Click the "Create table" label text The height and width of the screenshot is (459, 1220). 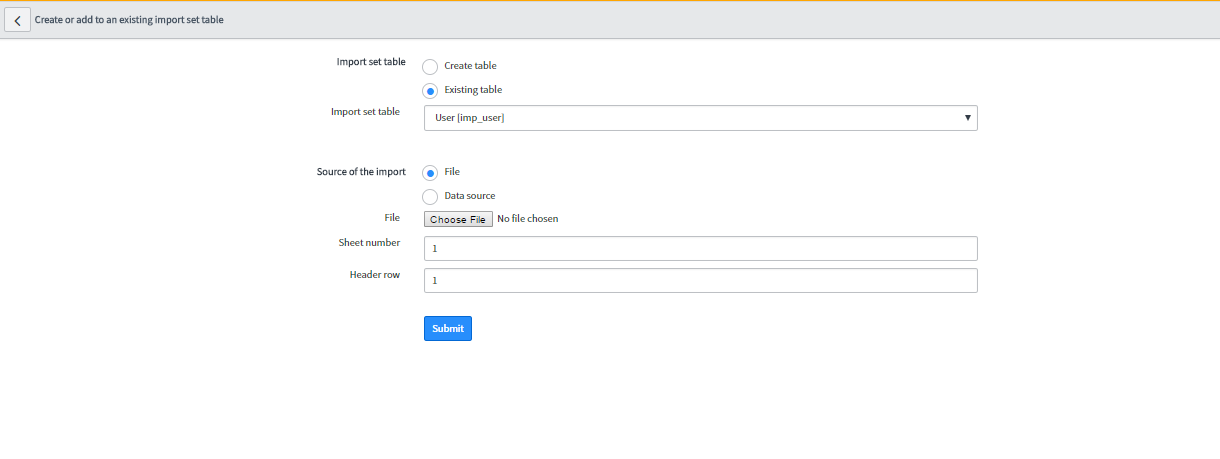[470, 66]
